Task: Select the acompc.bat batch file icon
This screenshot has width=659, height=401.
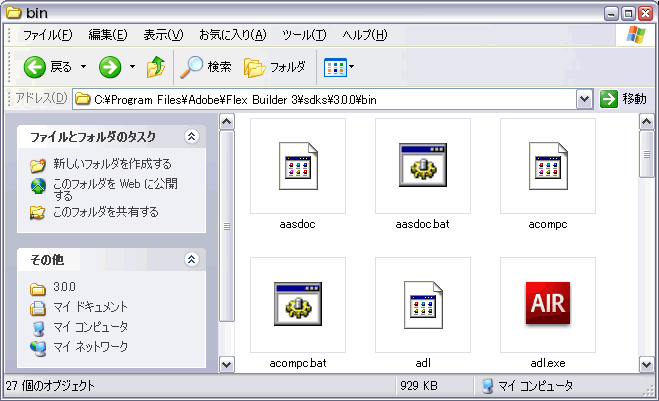Action: pos(298,304)
